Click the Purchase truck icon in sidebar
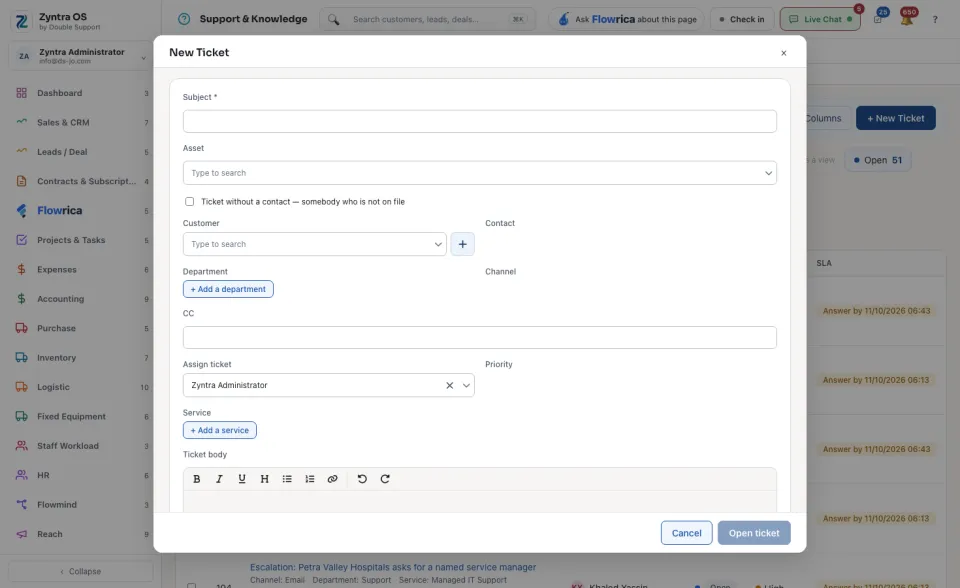Image resolution: width=960 pixels, height=588 pixels. [x=21, y=328]
